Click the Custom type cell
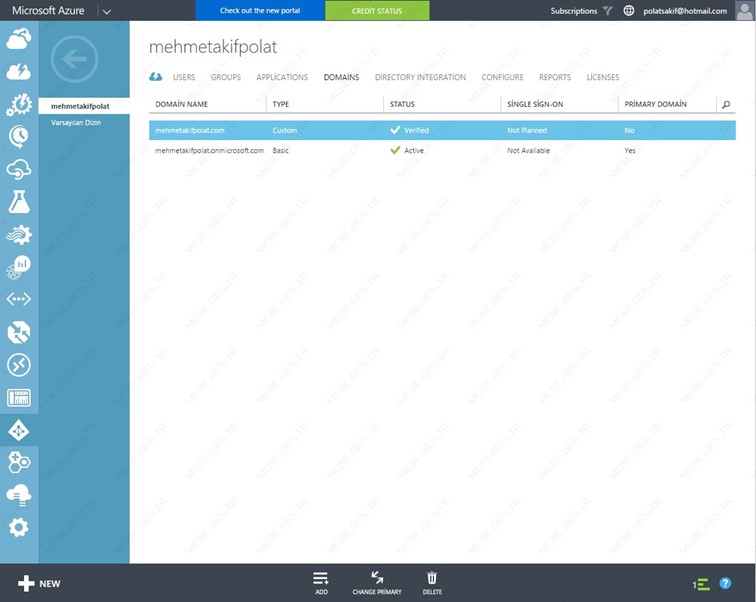The image size is (756, 602). [284, 130]
